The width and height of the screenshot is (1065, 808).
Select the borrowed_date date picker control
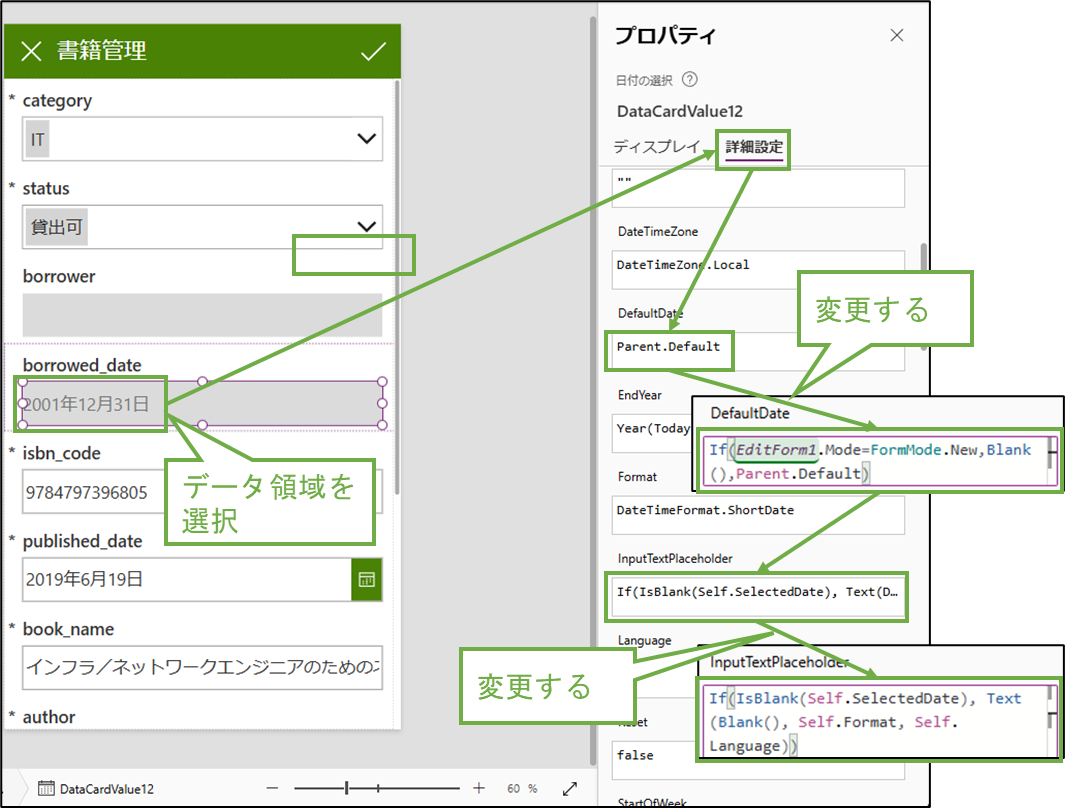tap(202, 404)
